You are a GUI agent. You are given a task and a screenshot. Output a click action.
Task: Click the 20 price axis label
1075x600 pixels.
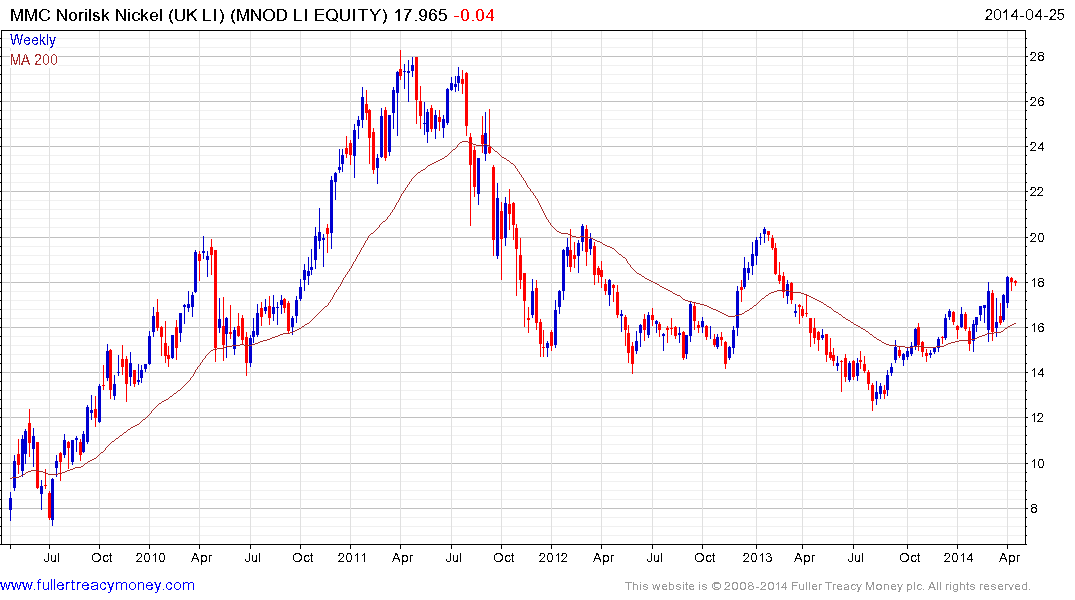click(x=1037, y=238)
